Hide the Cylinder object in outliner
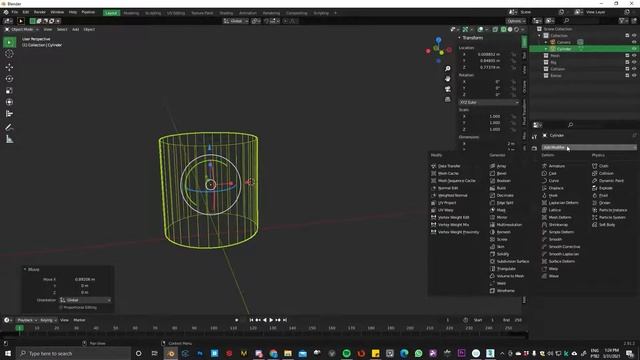Viewport: 640px width, 360px height. 634,49
